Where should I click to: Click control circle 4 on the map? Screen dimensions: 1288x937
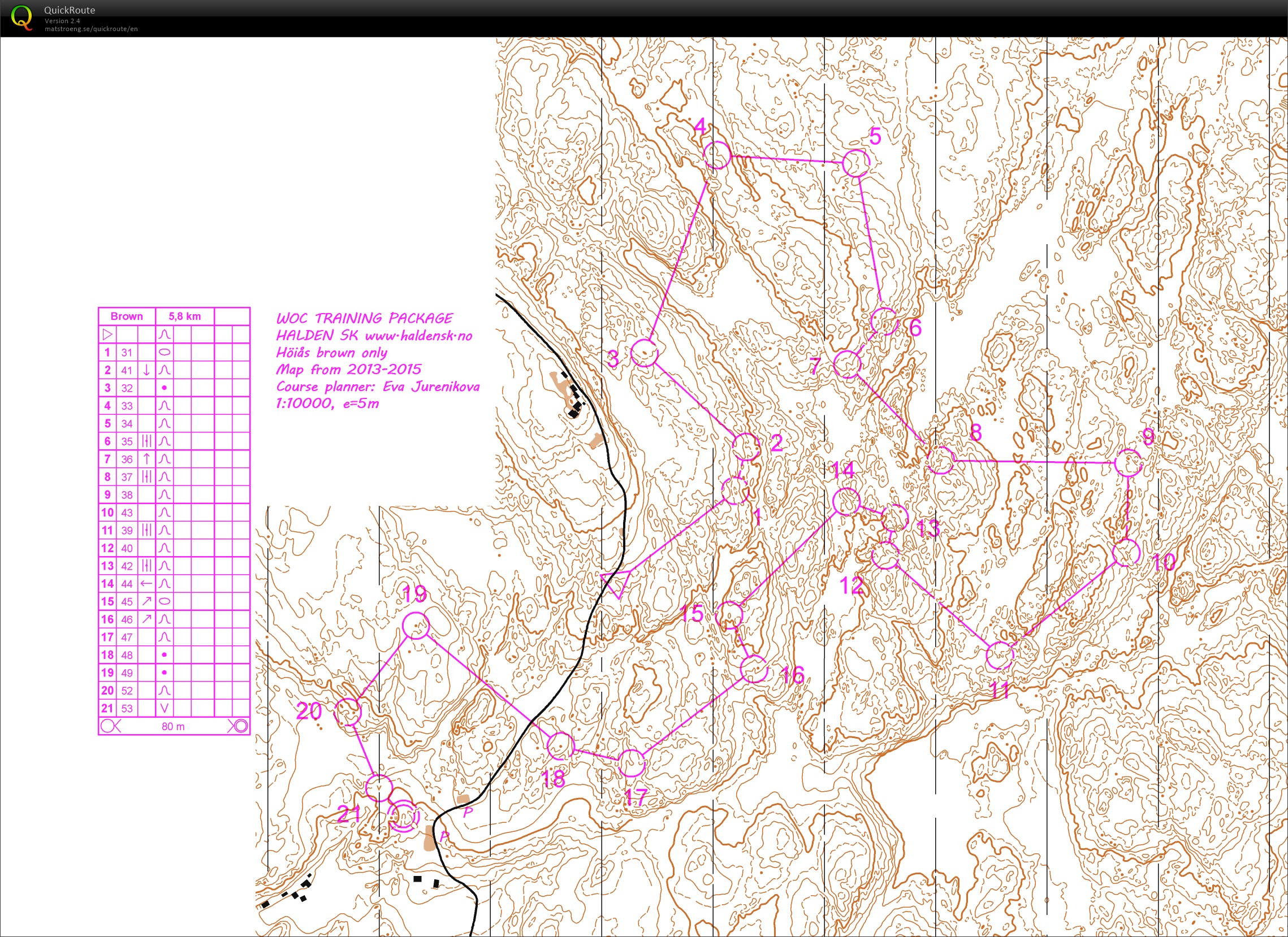(717, 155)
